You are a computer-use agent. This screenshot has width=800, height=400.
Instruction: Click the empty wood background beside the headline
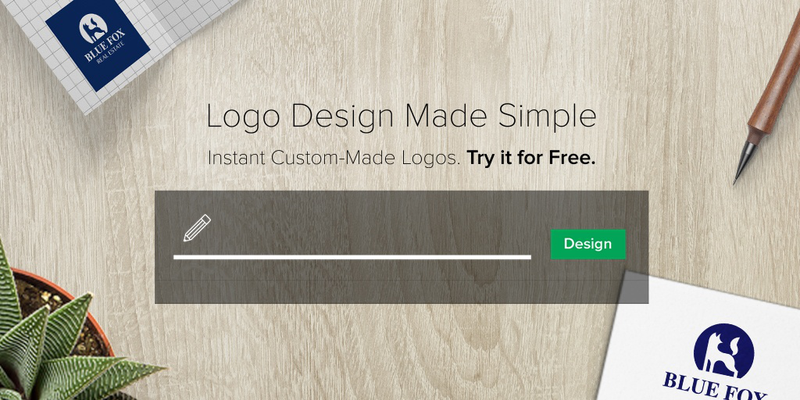point(663,117)
